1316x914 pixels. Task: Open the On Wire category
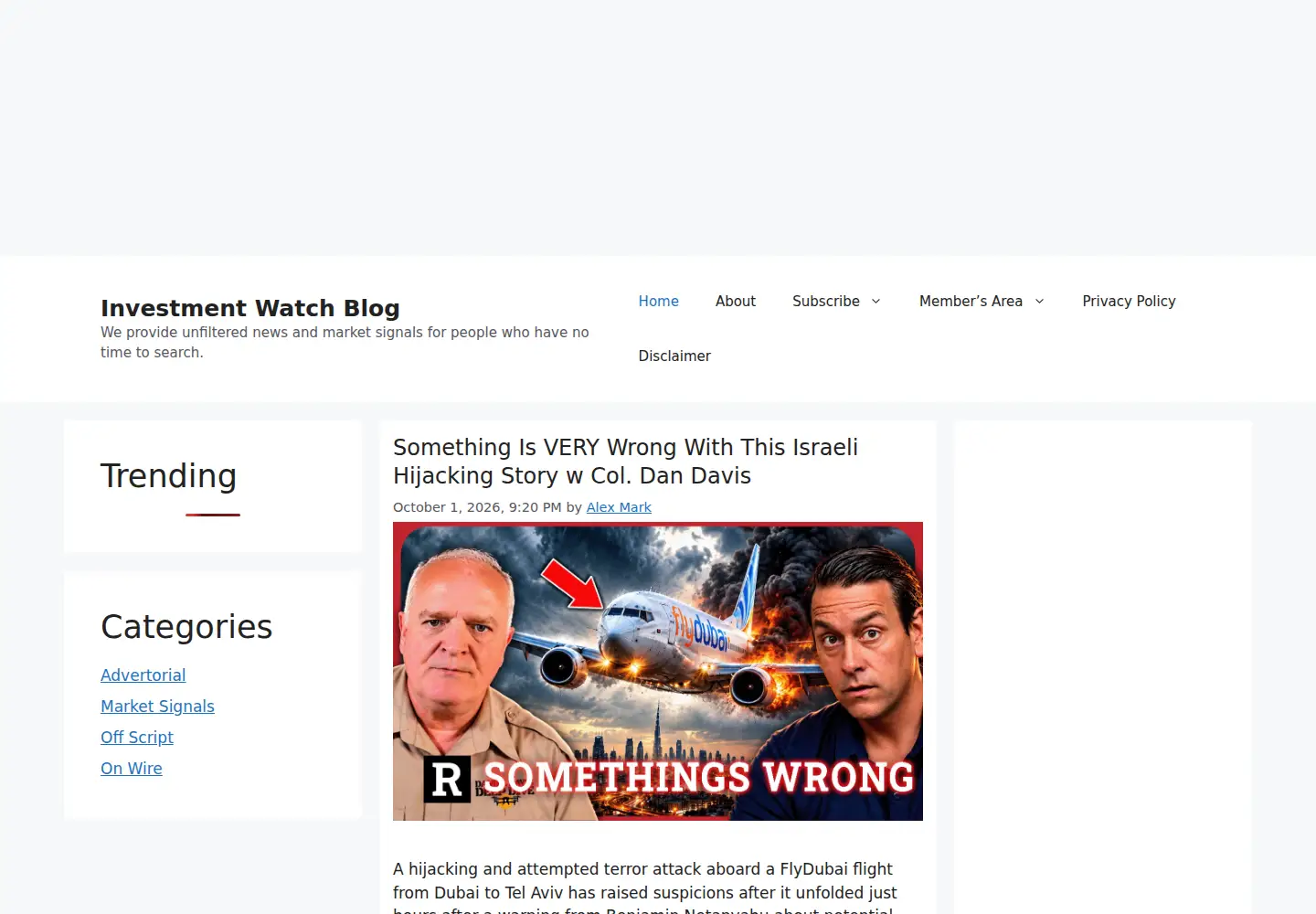click(x=132, y=769)
